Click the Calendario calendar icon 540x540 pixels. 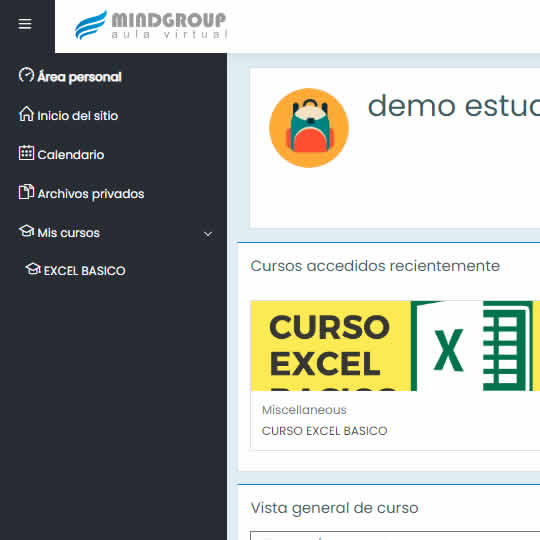click(26, 153)
